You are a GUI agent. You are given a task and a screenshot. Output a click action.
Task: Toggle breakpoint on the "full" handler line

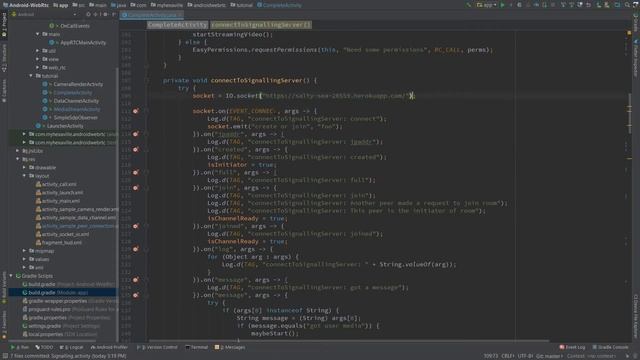click(136, 172)
